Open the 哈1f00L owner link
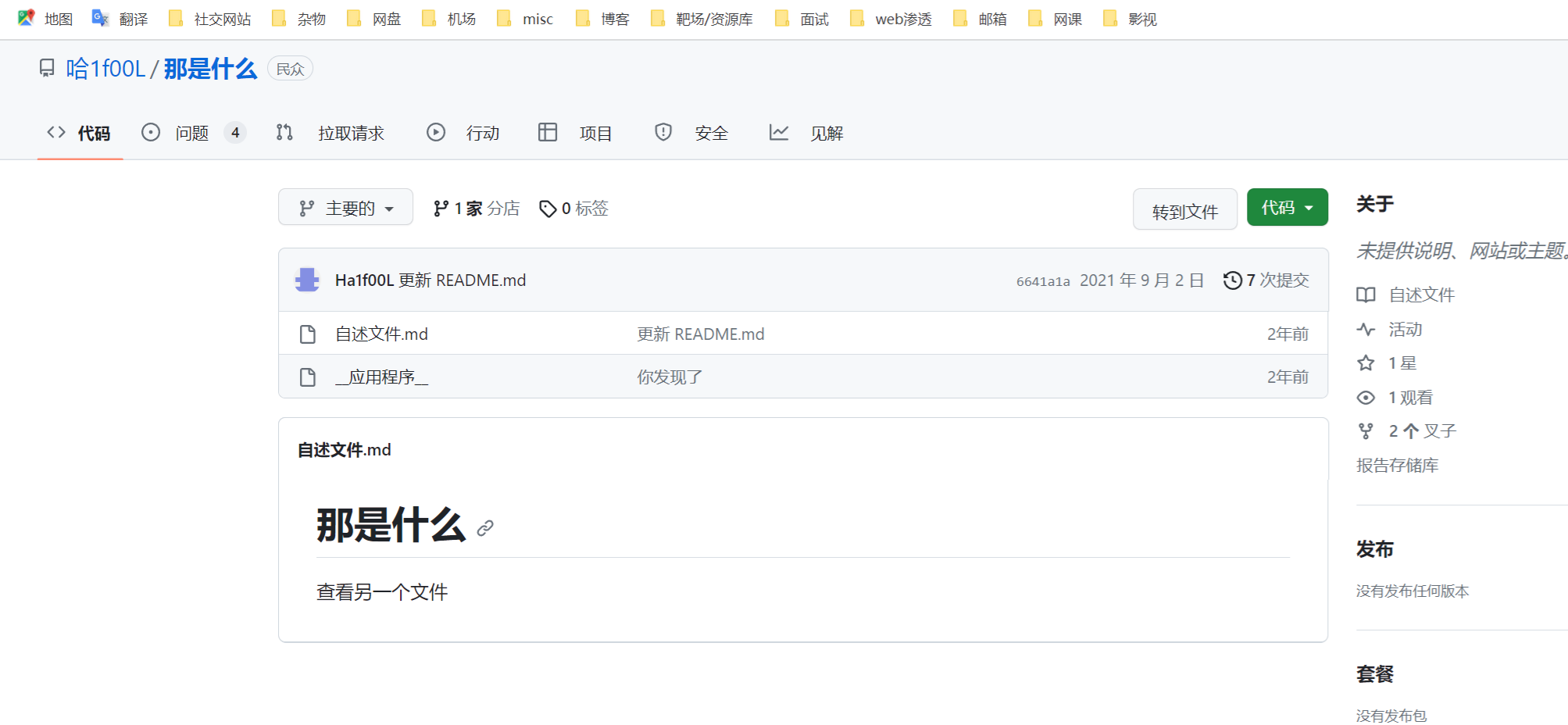The image size is (1568, 725). (105, 69)
